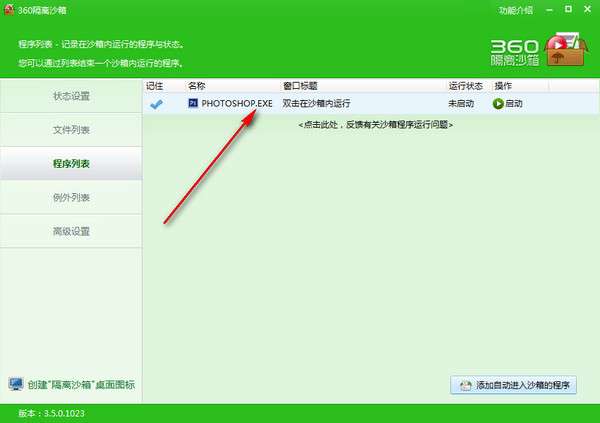
Task: Click the 功能介绍 link in title bar
Action: point(515,10)
